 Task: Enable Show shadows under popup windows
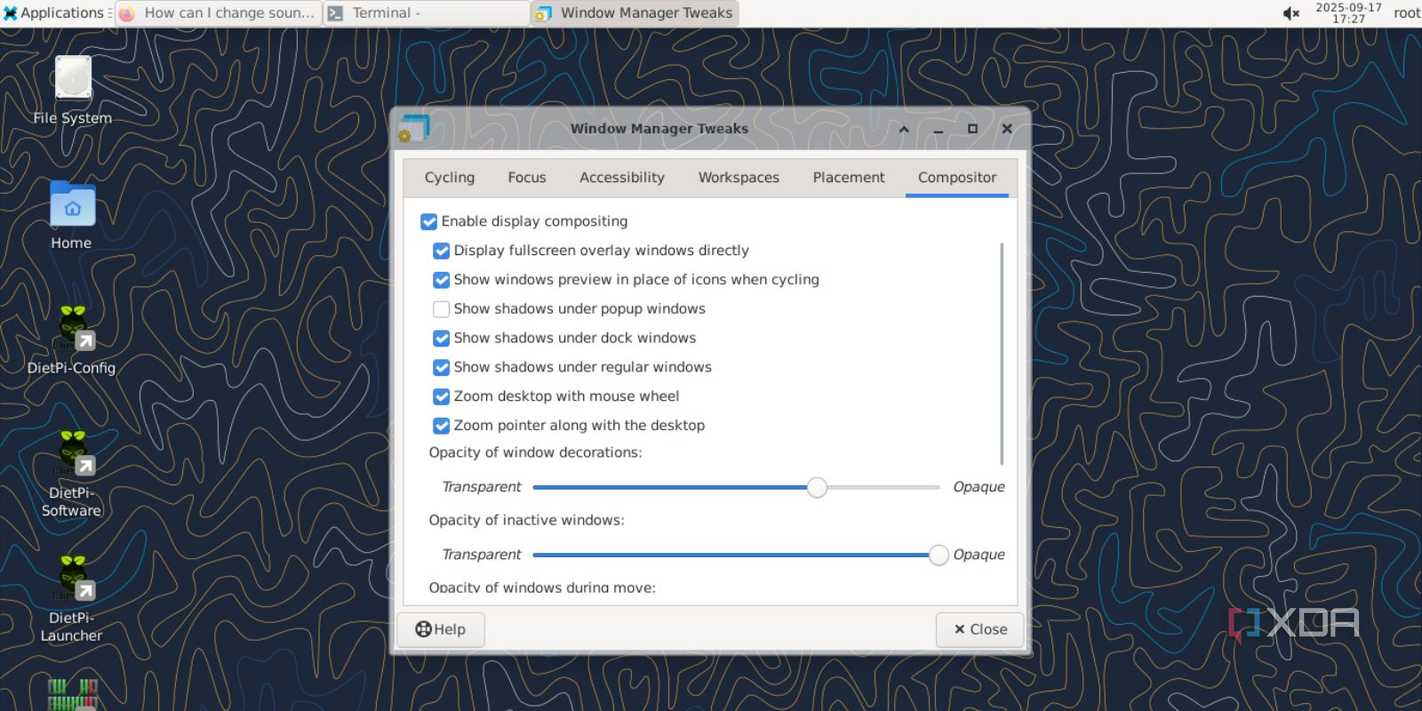point(441,309)
